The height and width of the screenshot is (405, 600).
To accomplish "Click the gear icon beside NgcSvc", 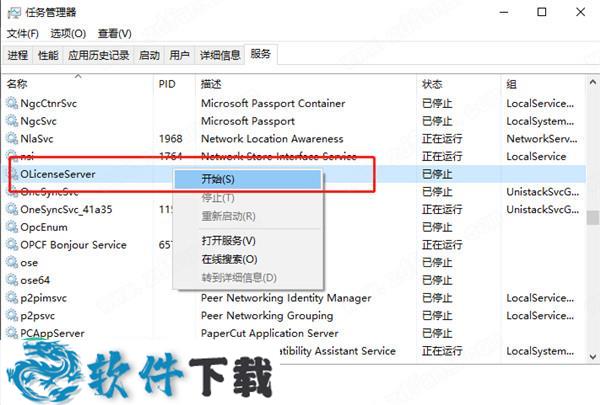I will coord(12,121).
